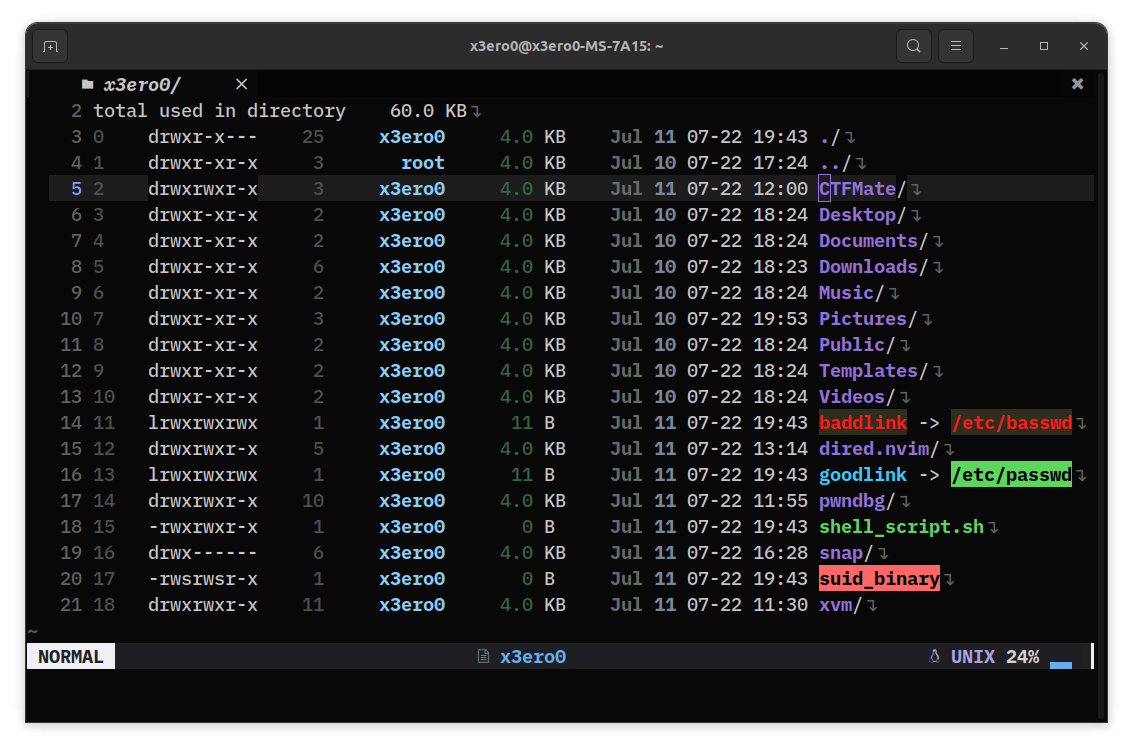This screenshot has height=751, width=1133.
Task: Close the x3ero0/ tab with its X
Action: 241,84
